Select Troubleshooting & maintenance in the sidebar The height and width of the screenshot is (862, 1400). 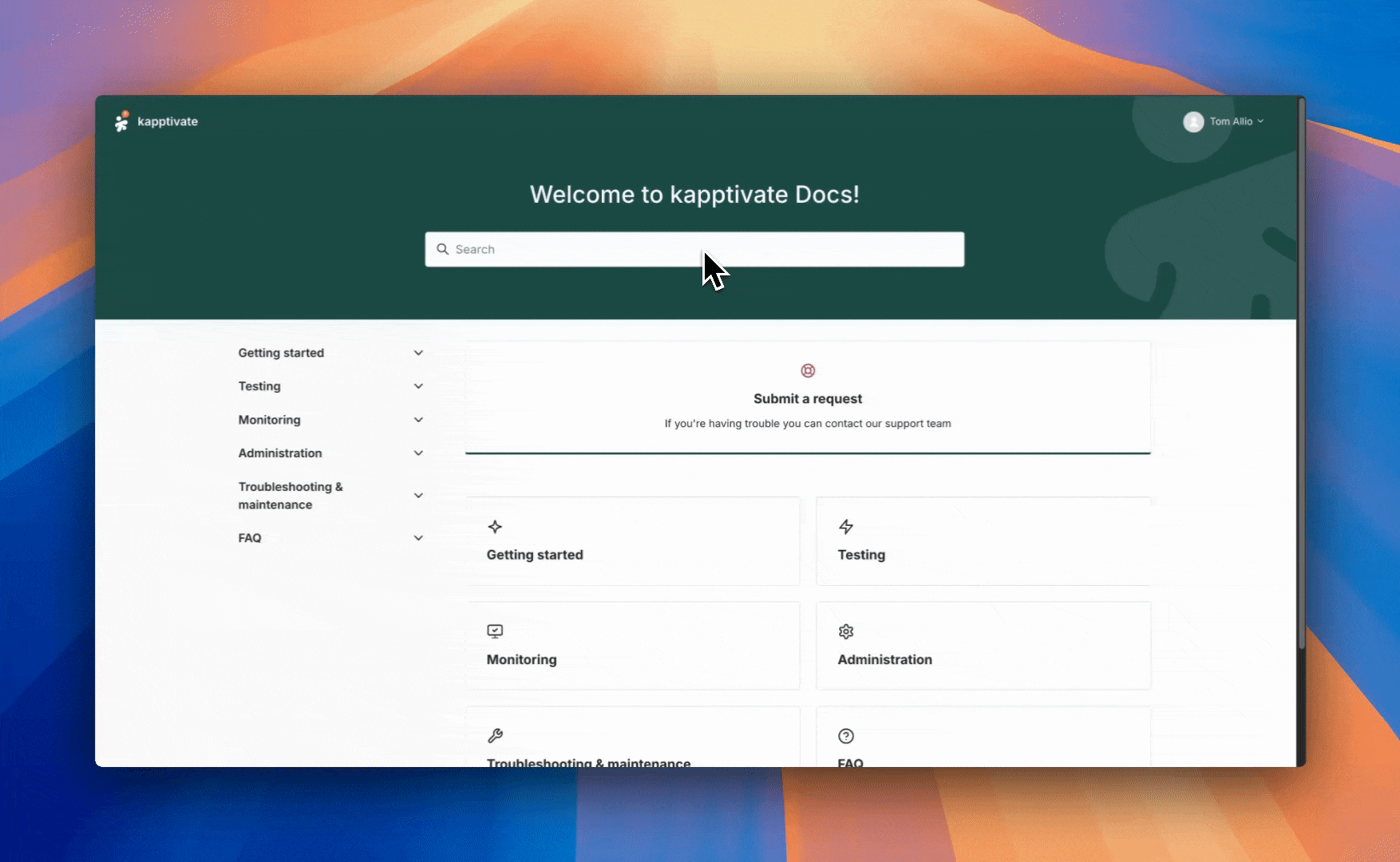click(x=291, y=496)
